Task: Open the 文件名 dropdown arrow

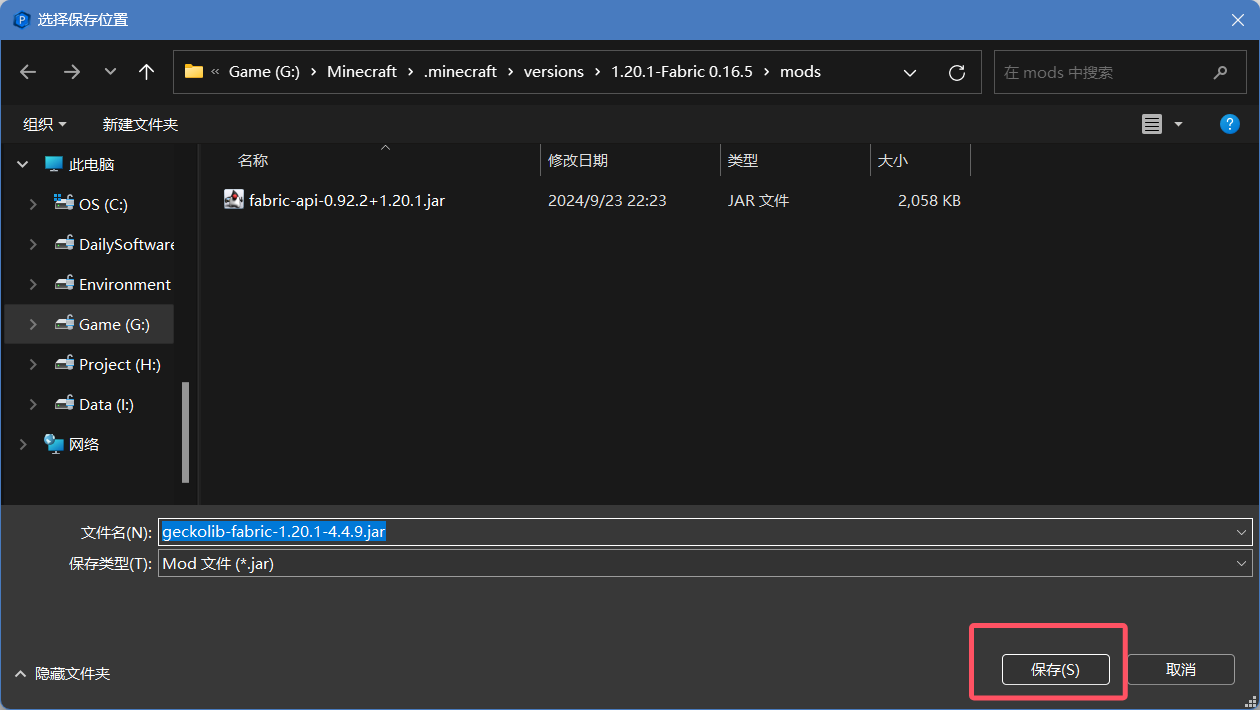Action: [x=1241, y=532]
